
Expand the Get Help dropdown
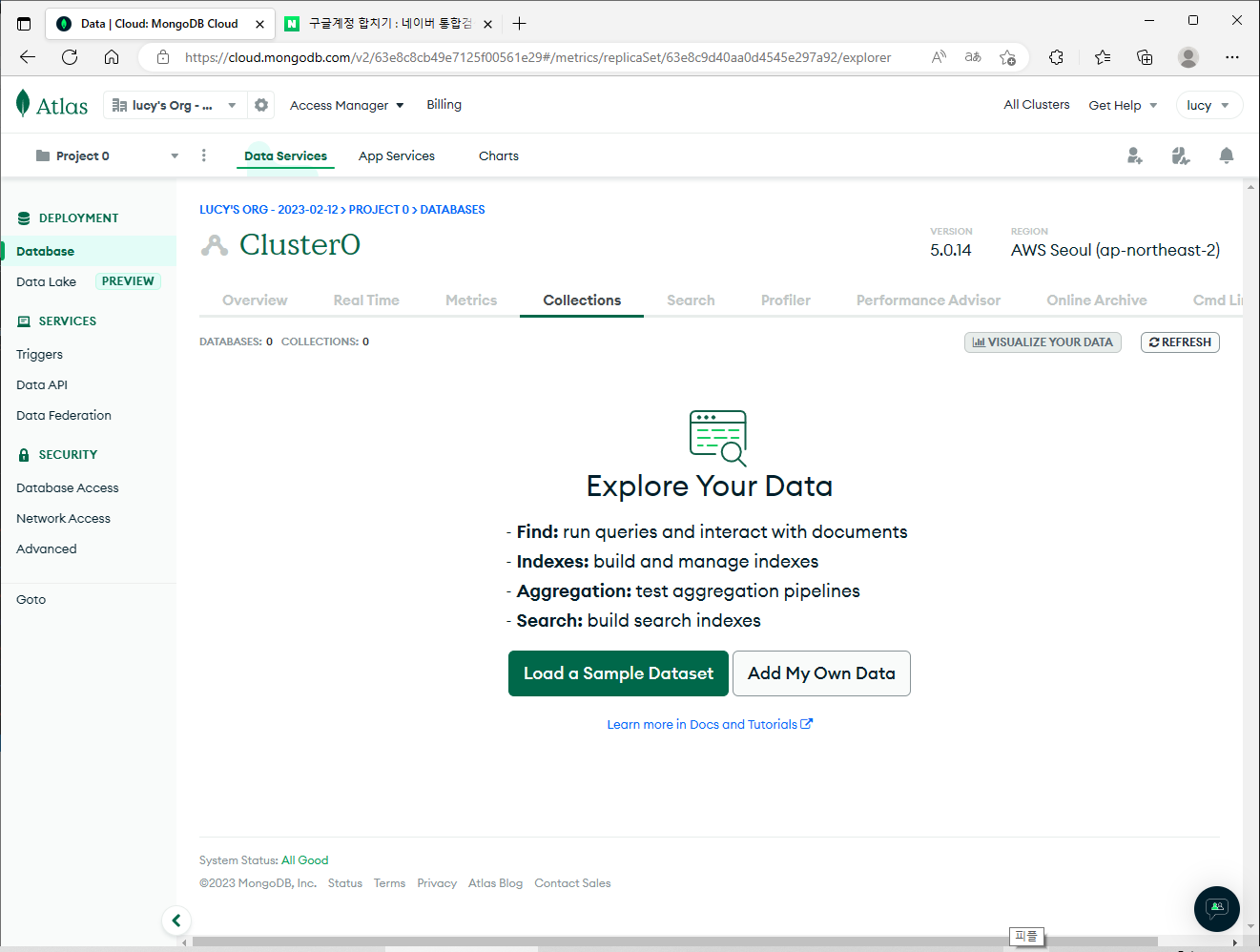1123,105
